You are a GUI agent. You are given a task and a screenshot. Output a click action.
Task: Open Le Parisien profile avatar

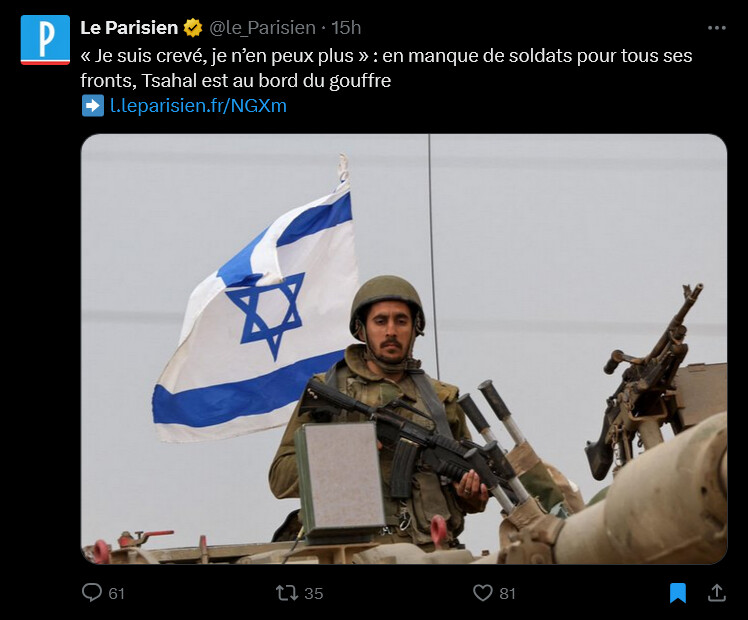(x=45, y=40)
